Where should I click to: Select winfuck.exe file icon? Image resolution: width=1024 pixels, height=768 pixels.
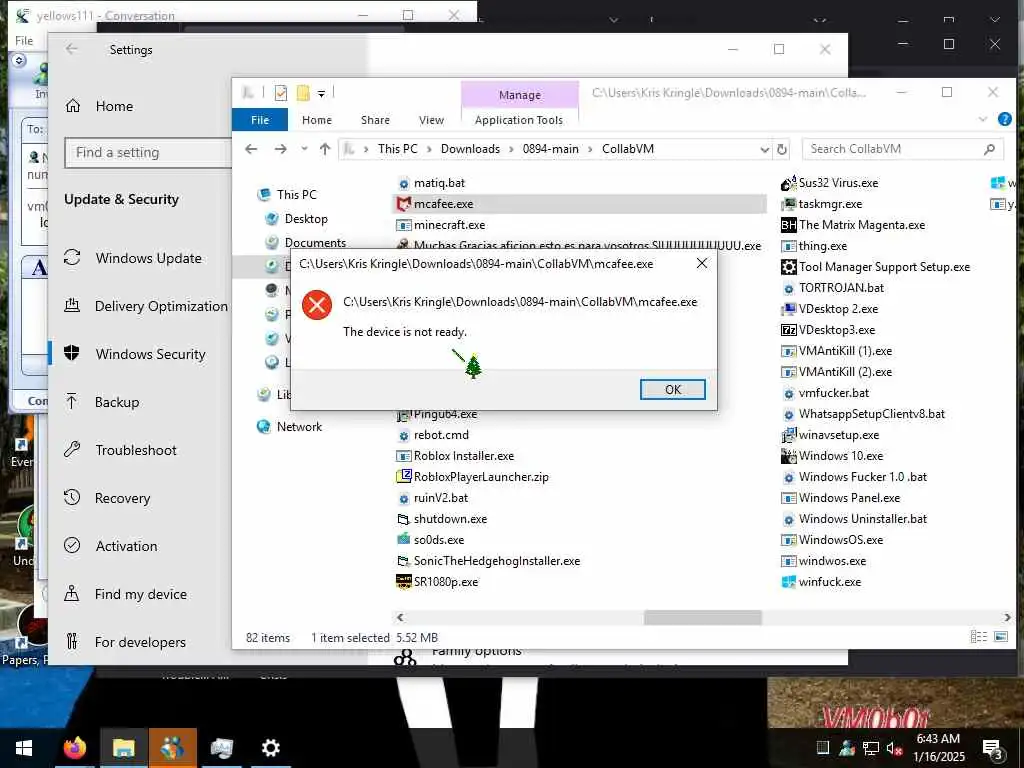[789, 581]
